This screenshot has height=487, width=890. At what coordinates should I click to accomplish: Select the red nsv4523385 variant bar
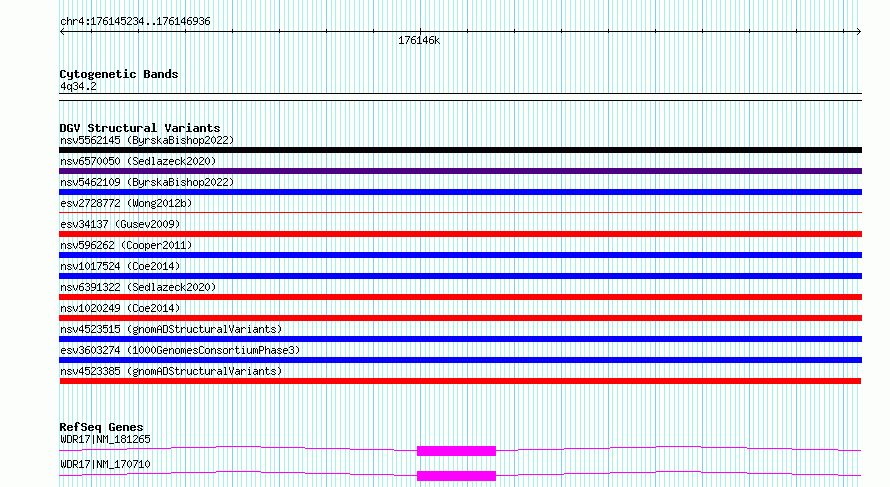pyautogui.click(x=460, y=381)
